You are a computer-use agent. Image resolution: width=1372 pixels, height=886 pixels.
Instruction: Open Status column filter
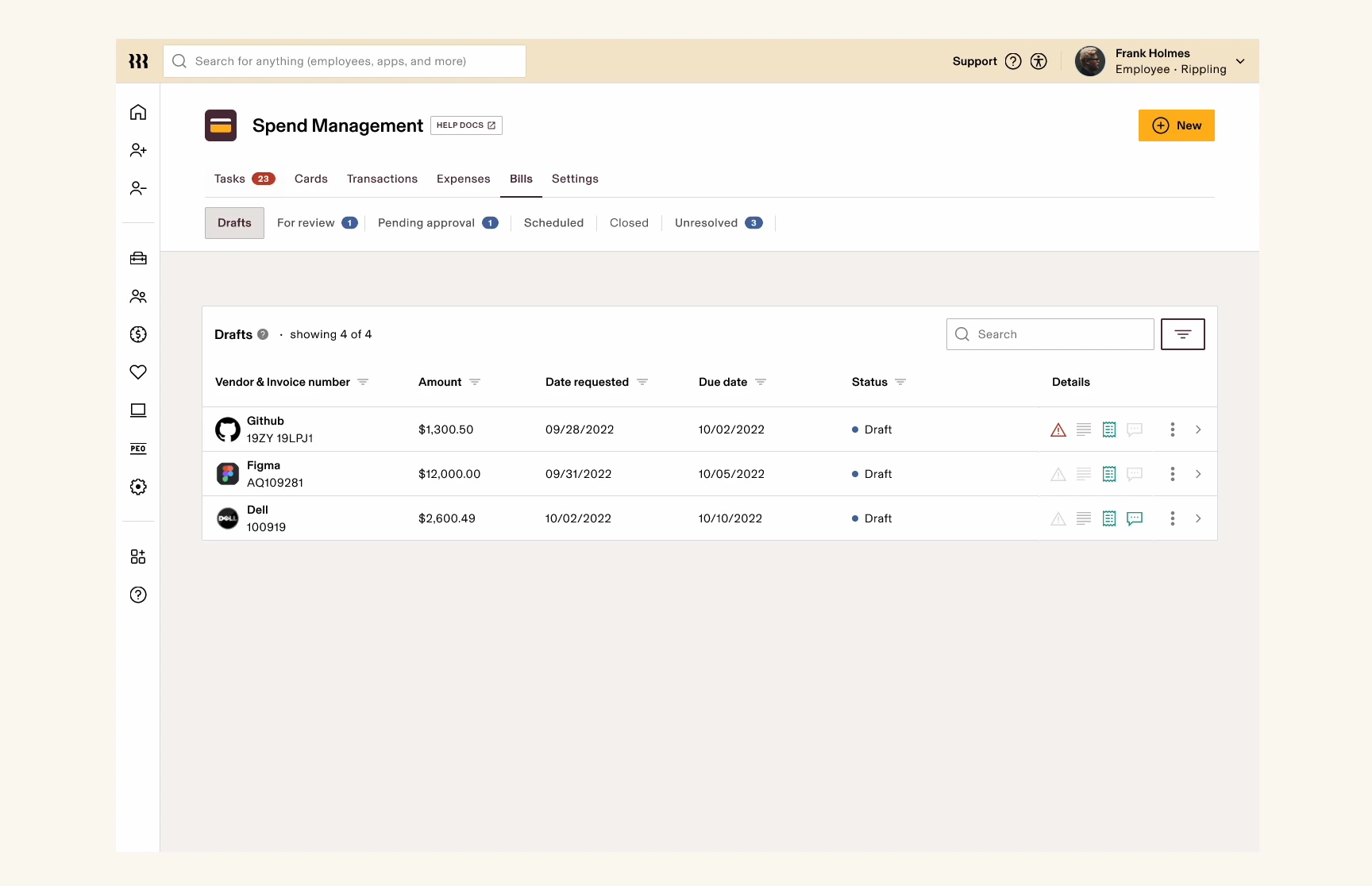coord(900,382)
